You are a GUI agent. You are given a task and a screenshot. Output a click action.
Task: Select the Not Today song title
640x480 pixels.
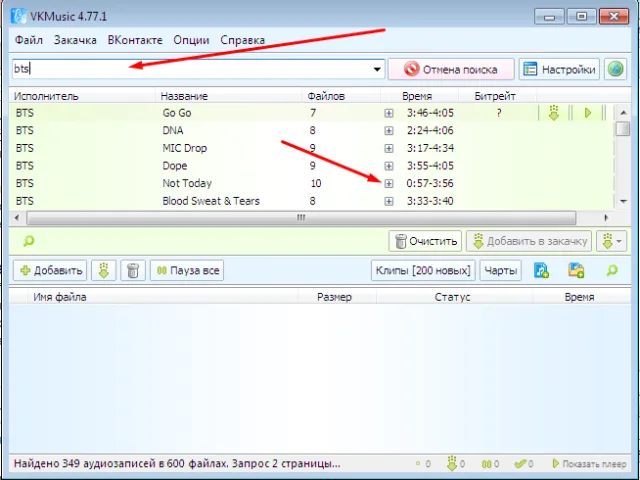[187, 183]
